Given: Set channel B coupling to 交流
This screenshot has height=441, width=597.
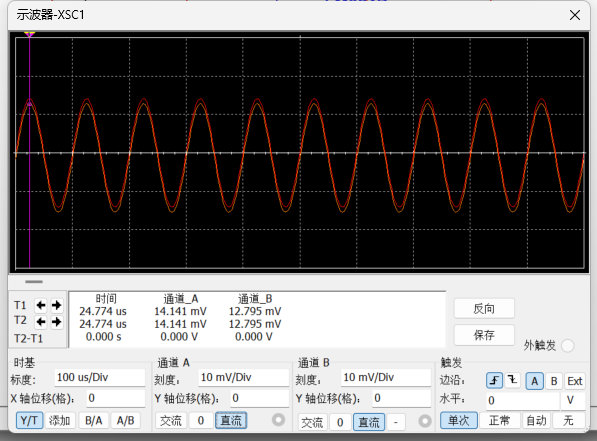Looking at the screenshot, I should [312, 422].
